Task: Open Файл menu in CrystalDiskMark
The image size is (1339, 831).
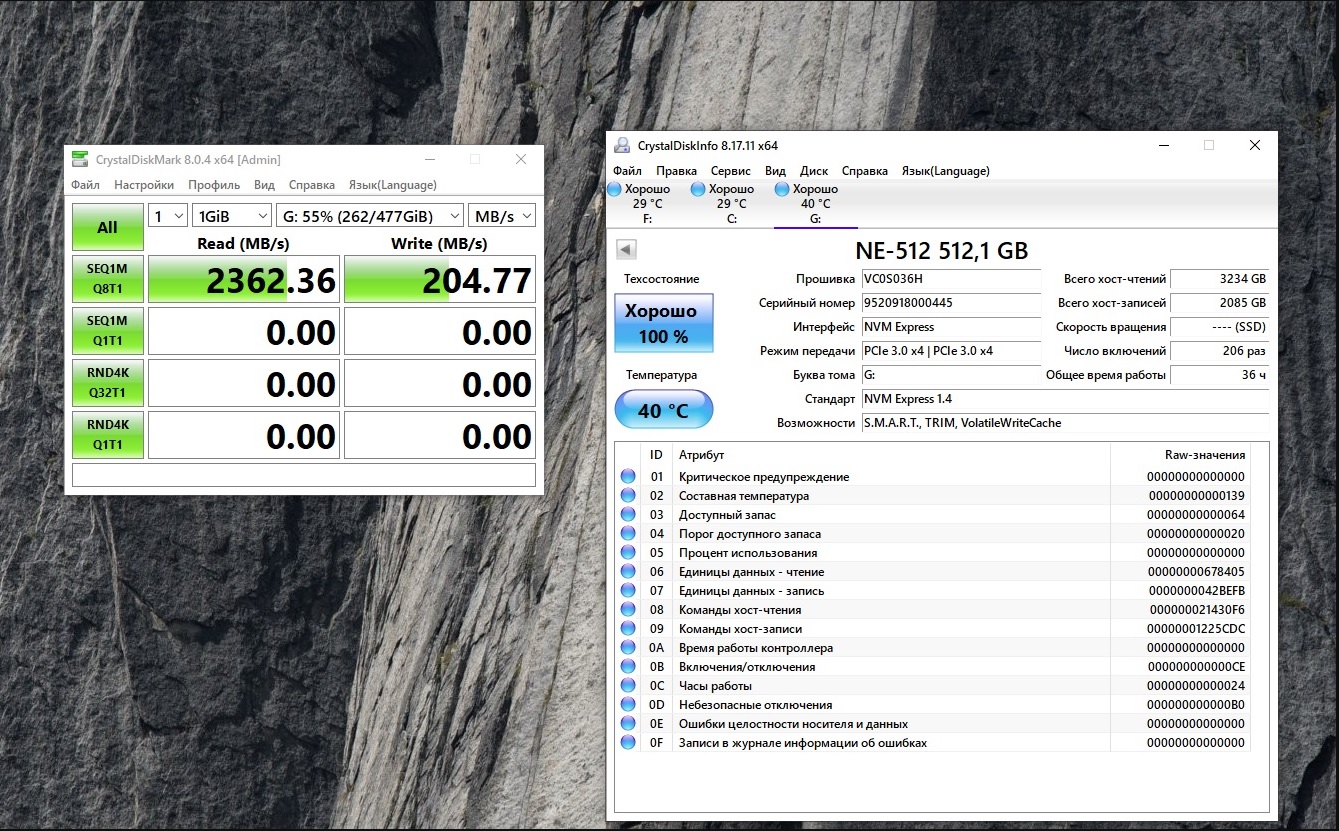Action: pyautogui.click(x=85, y=185)
